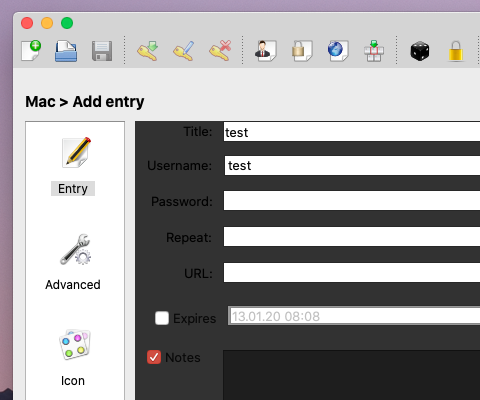Focus the Password input field
The width and height of the screenshot is (480, 400).
pyautogui.click(x=352, y=200)
